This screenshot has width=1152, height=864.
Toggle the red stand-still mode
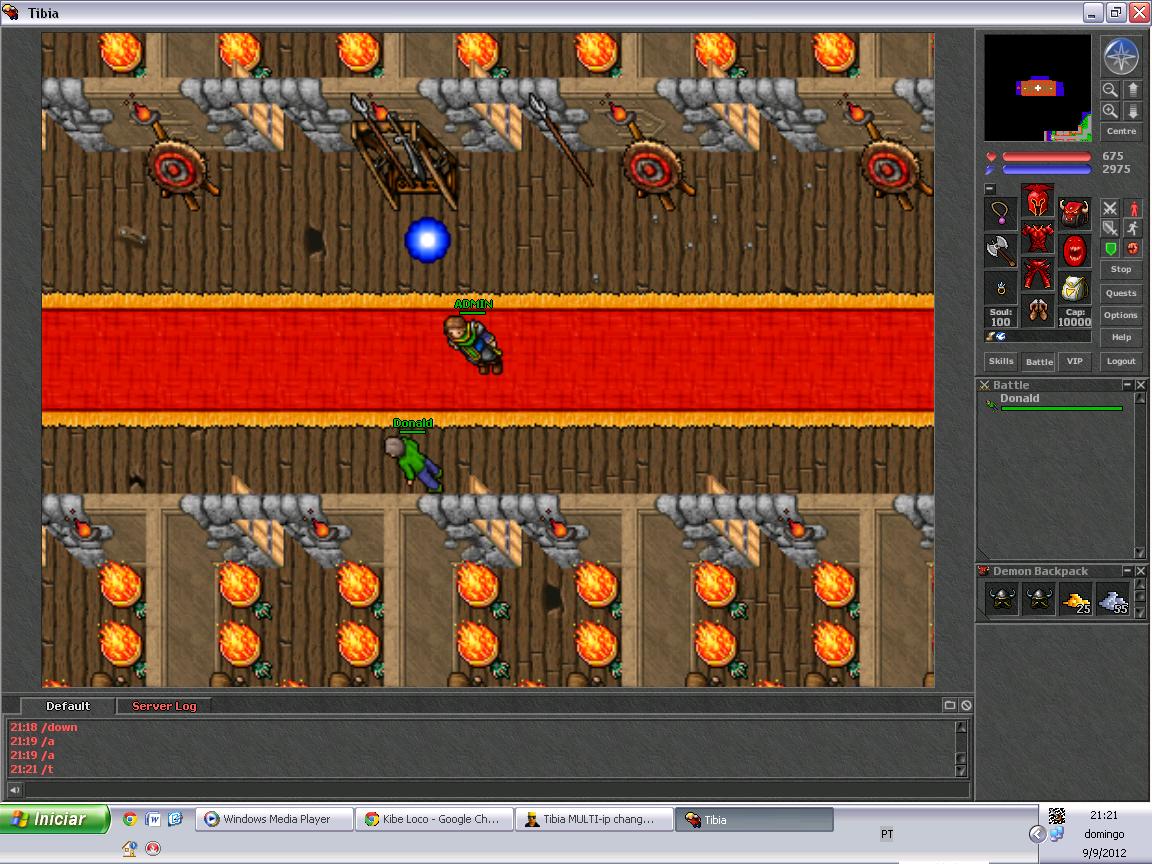[1133, 209]
